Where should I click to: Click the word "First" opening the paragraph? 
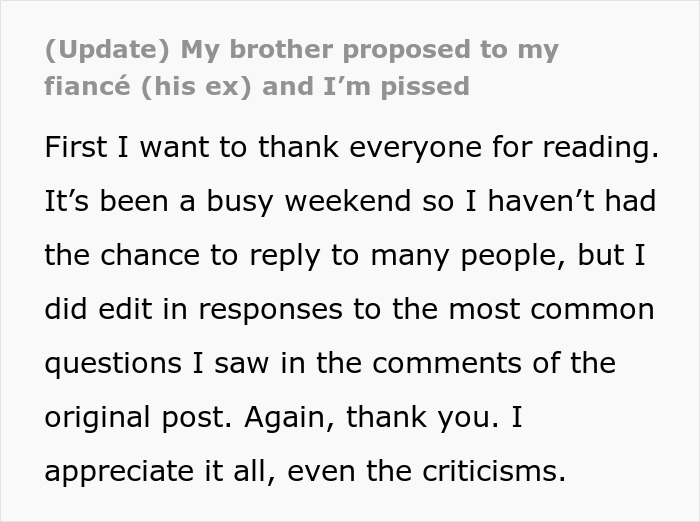(x=75, y=146)
